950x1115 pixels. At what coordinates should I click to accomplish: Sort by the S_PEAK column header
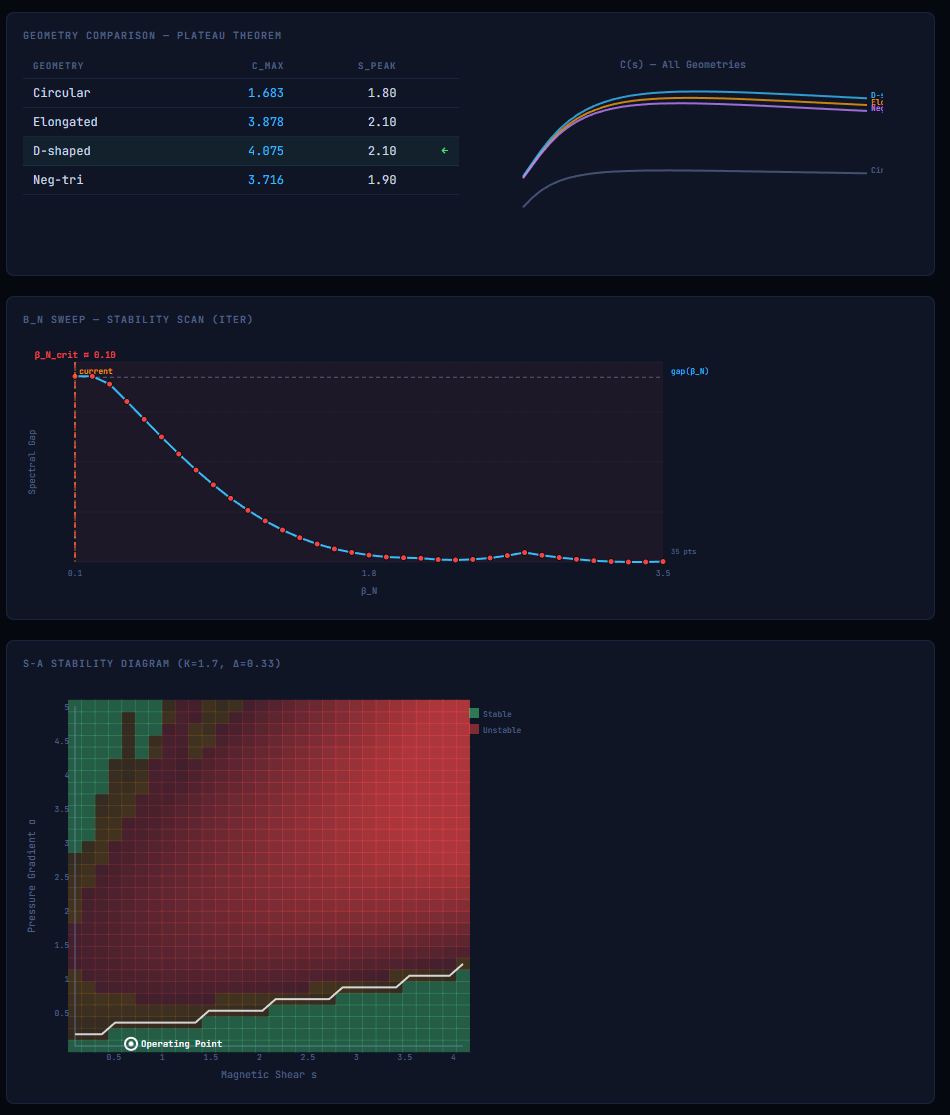tap(377, 66)
